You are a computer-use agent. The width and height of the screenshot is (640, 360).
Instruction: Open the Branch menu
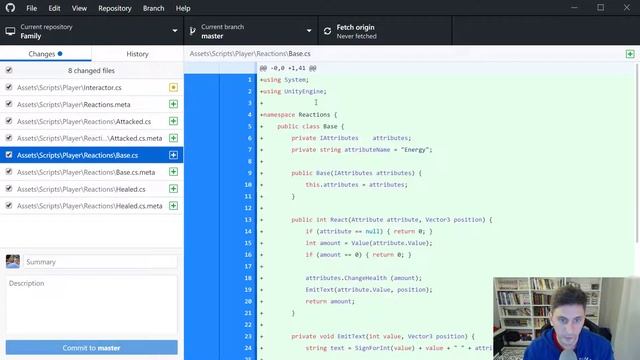coord(153,8)
